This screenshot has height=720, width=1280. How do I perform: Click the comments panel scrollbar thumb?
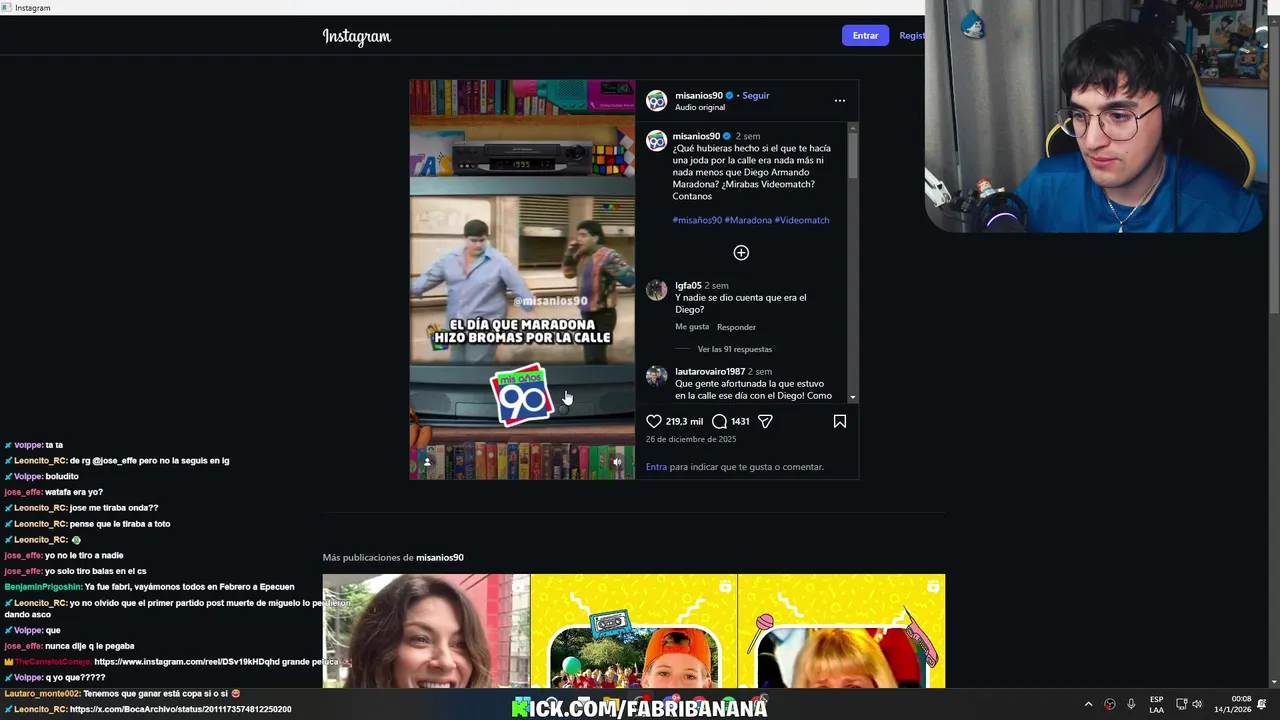tap(853, 156)
